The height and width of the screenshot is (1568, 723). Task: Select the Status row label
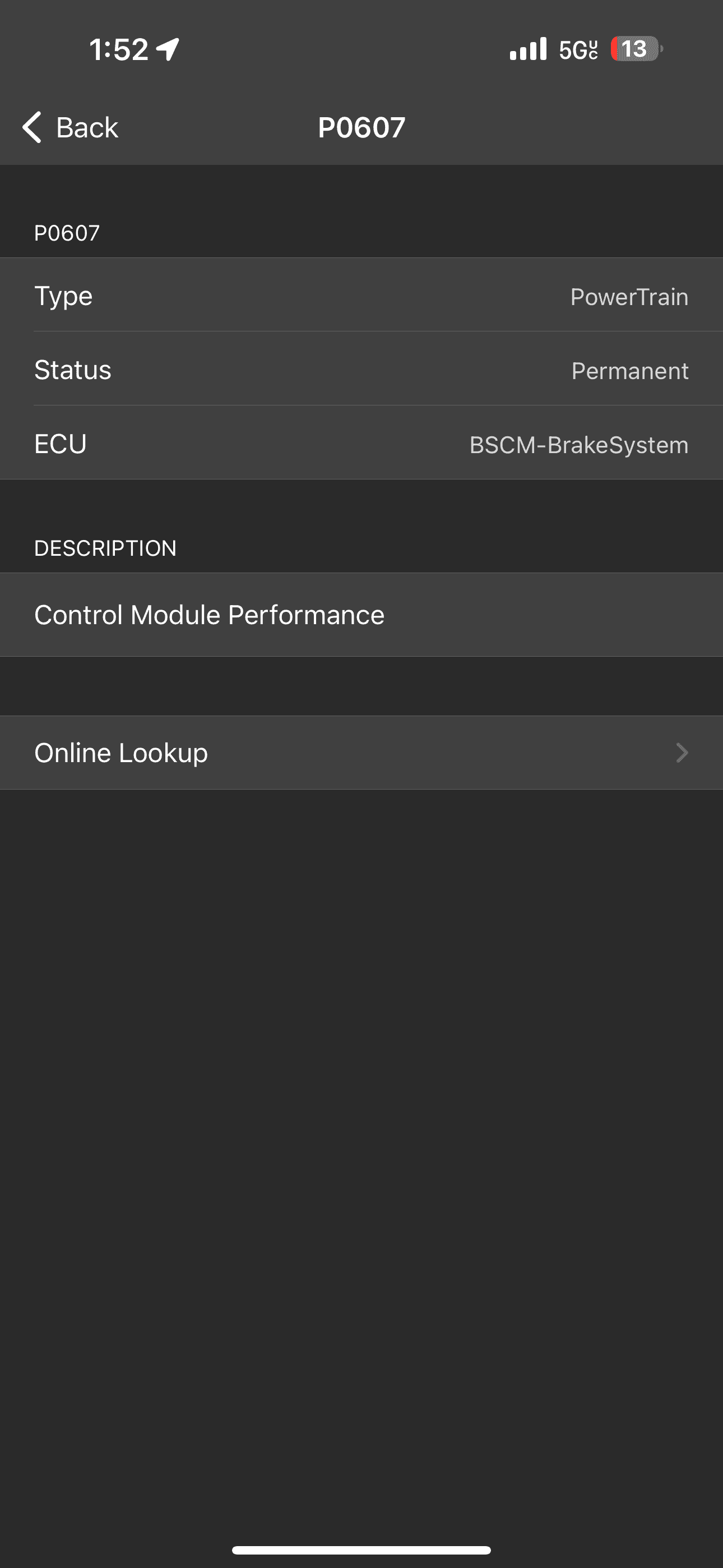(x=73, y=370)
